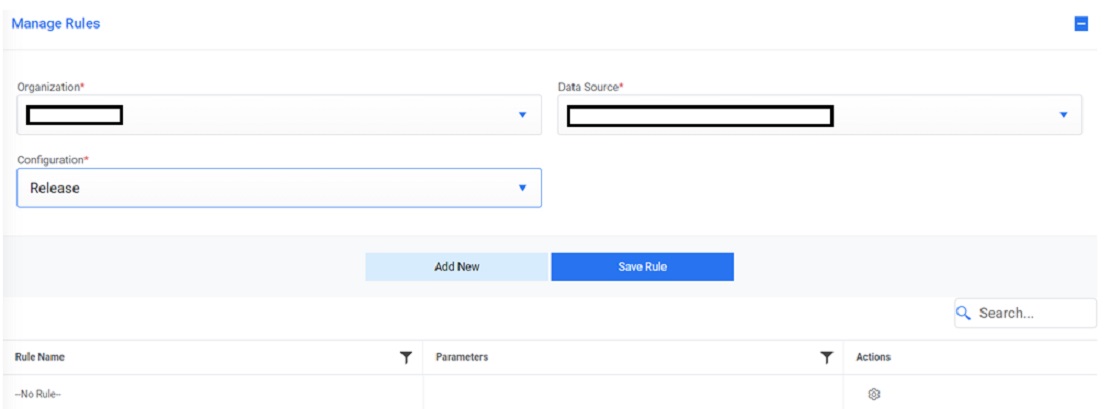
Task: Click the redacted Organization field value
Action: (75, 115)
